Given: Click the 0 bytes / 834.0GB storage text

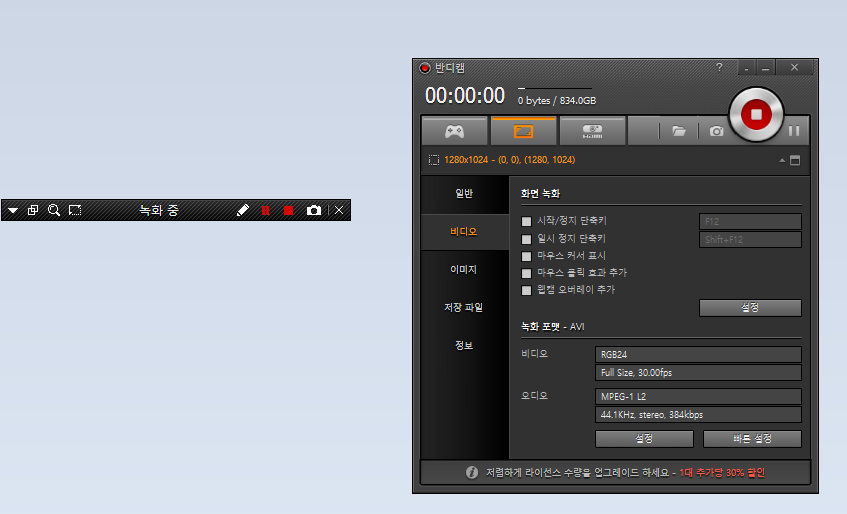Looking at the screenshot, I should click(x=557, y=100).
